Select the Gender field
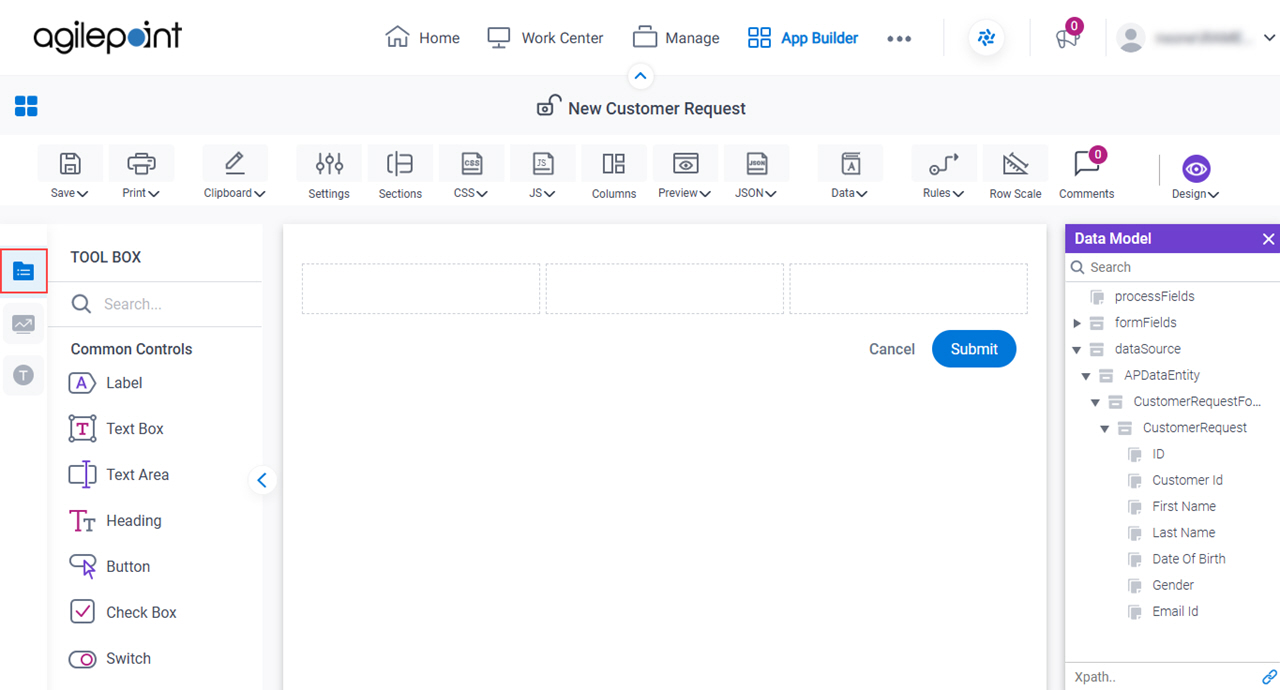This screenshot has width=1280, height=690. pyautogui.click(x=1173, y=585)
